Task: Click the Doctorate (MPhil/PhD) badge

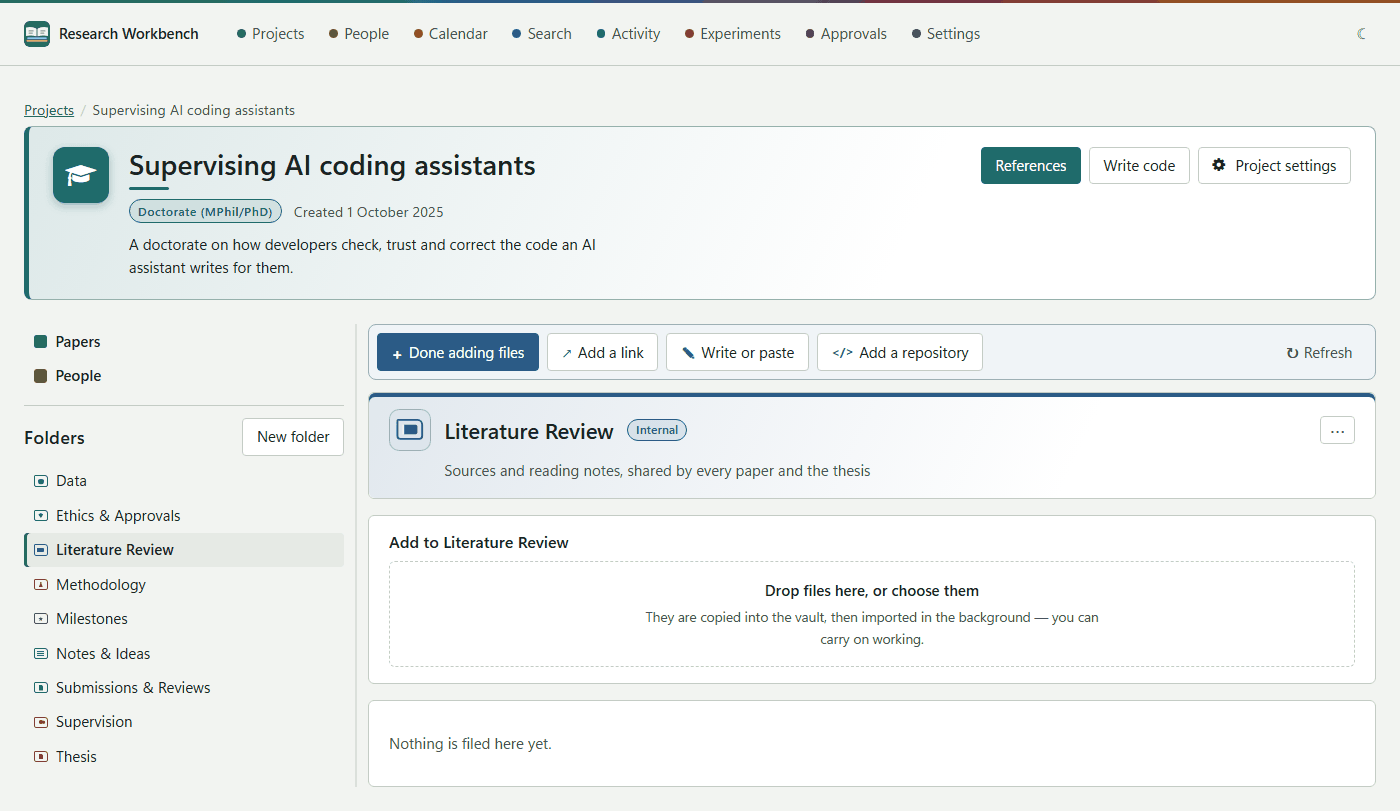Action: point(206,212)
